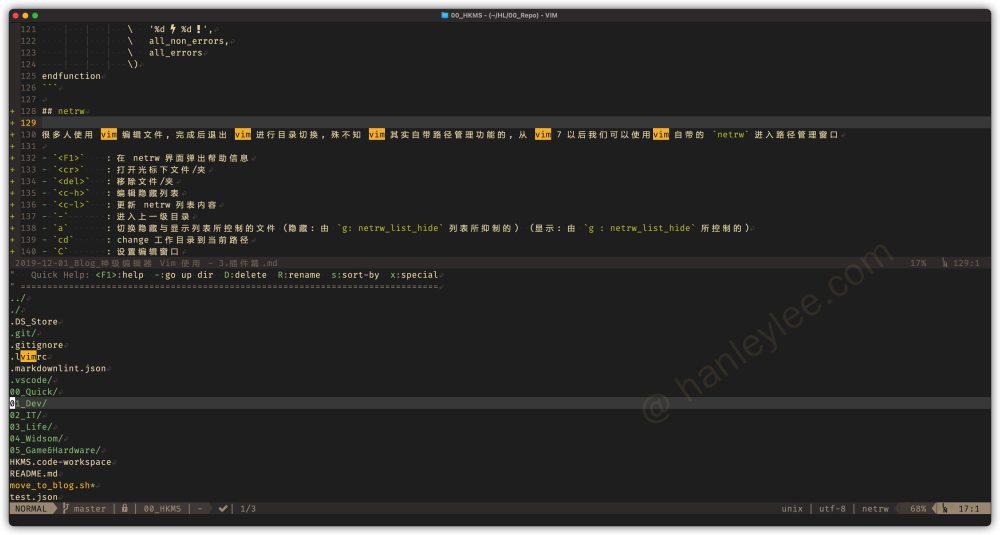Click the NORMAL mode indicator
Screen dimensions: 1000x535
pos(31,508)
